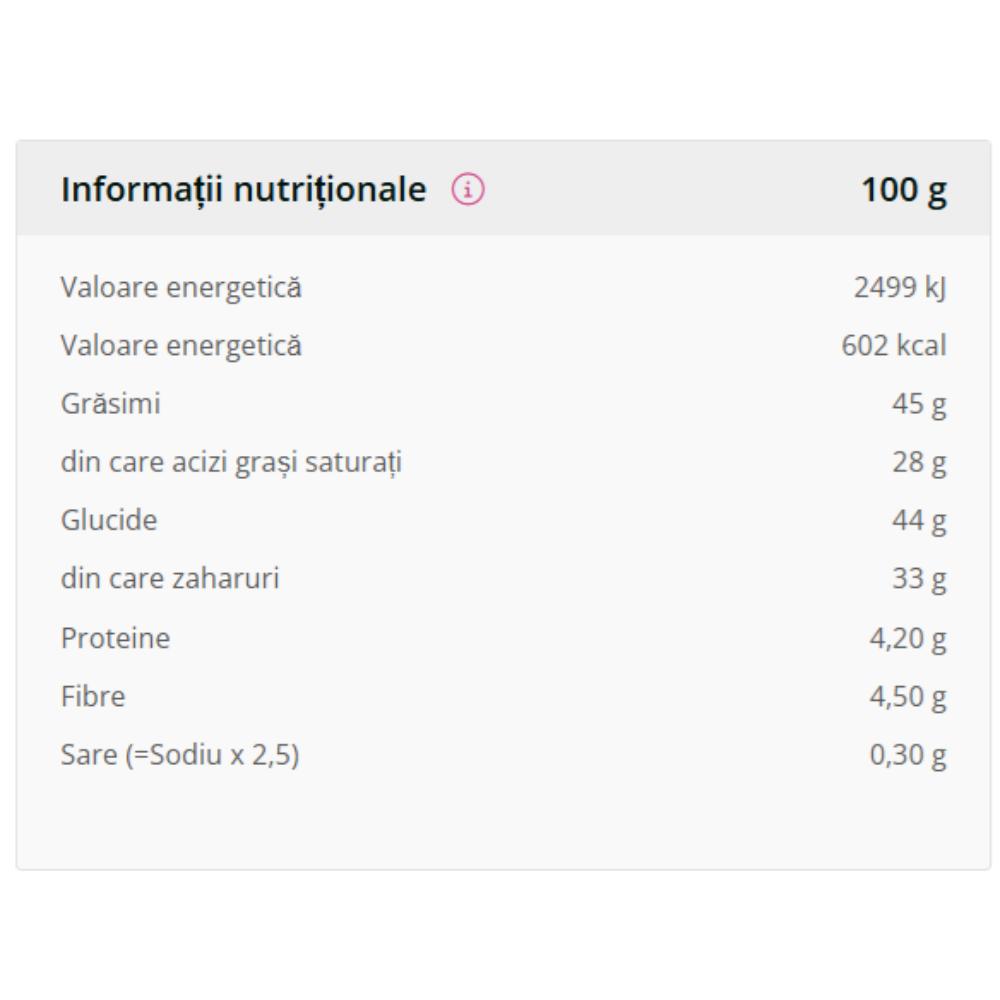The width and height of the screenshot is (1000, 1000).
Task: Click the Grăsimi row label
Action: pos(110,404)
